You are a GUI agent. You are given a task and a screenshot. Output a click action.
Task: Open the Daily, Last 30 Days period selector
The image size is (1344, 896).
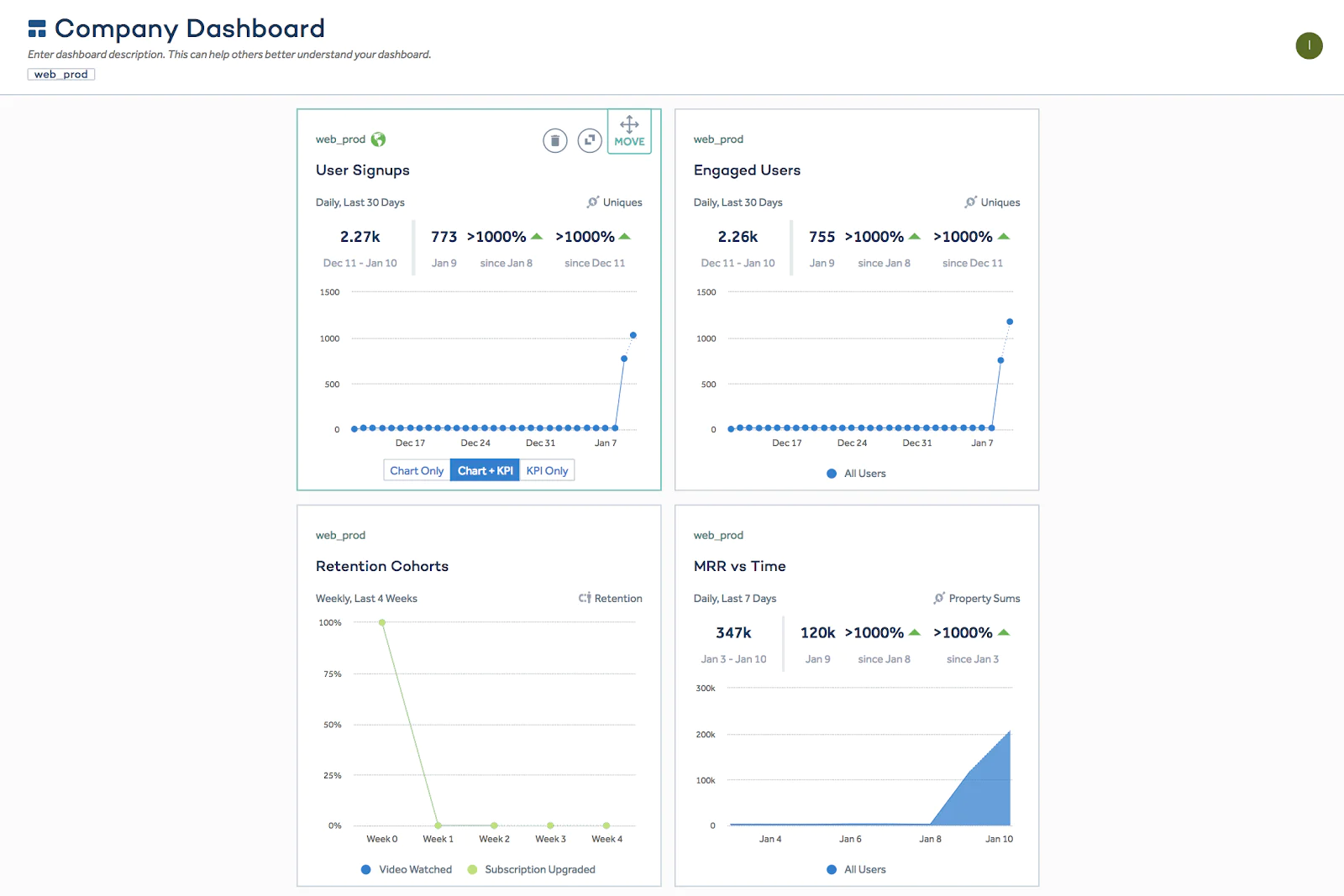coord(360,202)
